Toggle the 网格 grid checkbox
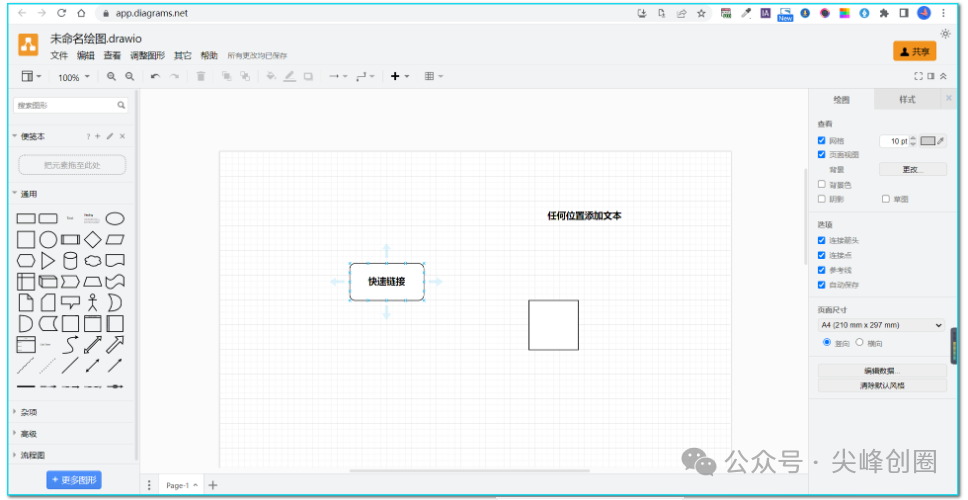The height and width of the screenshot is (500, 968). coord(822,141)
